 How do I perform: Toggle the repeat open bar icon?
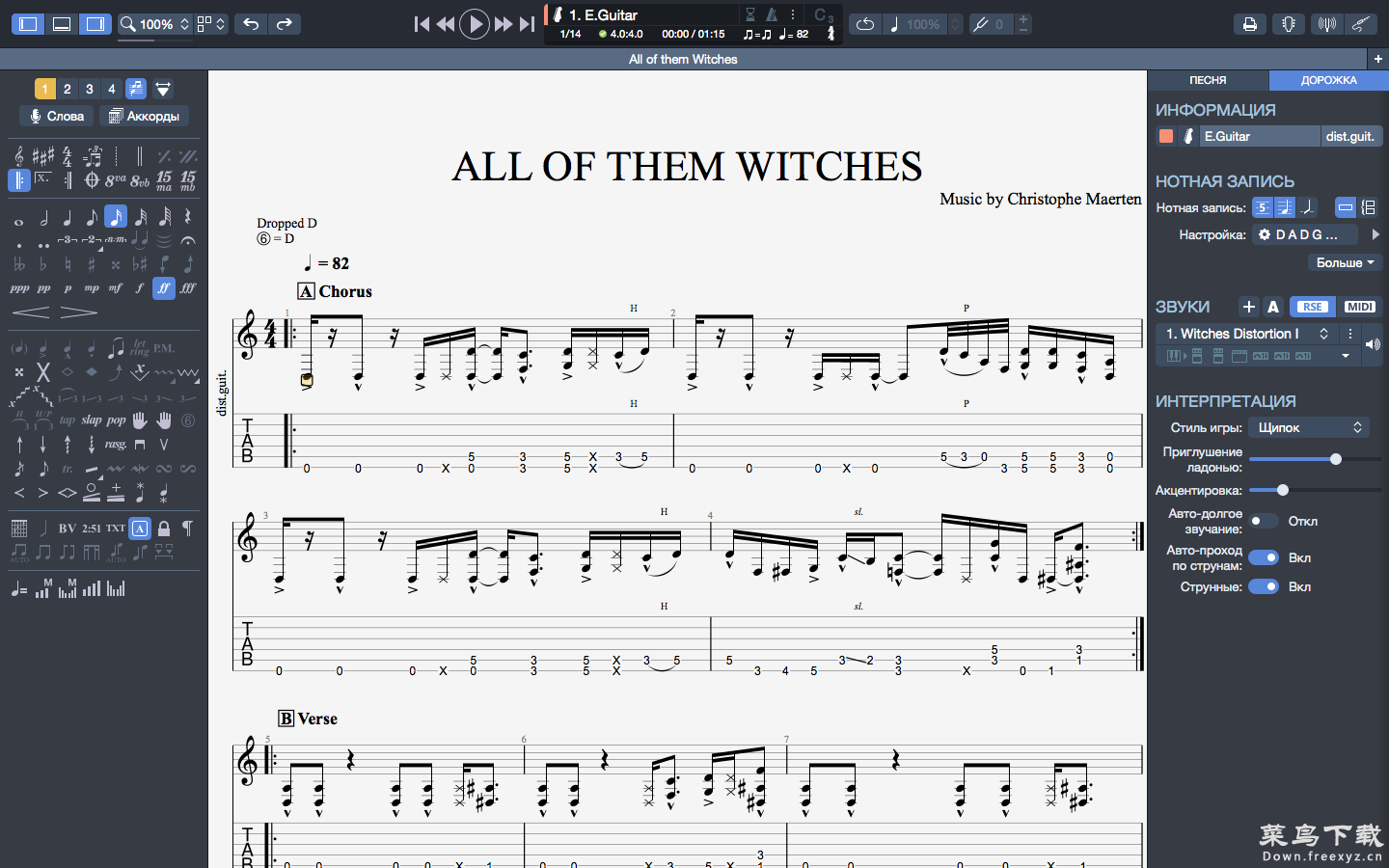click(x=19, y=180)
